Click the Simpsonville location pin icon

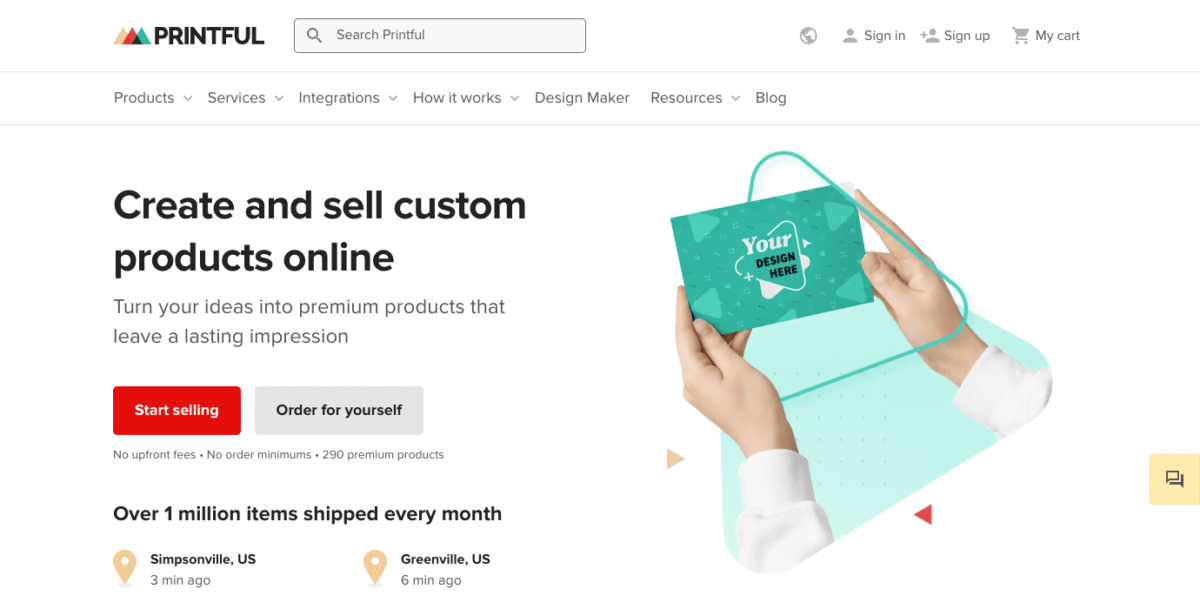point(125,567)
